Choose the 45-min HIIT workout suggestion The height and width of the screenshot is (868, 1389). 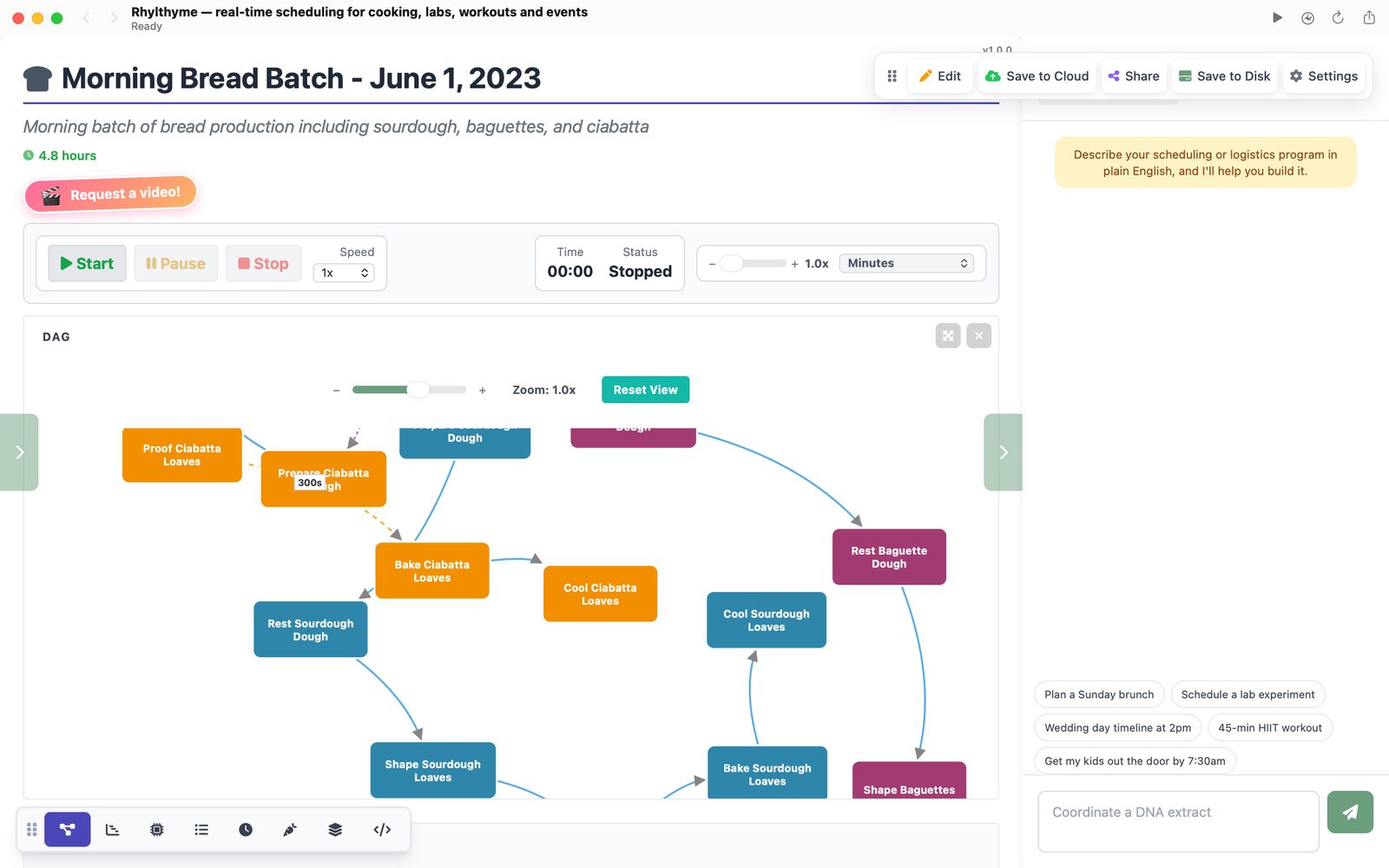pos(1269,727)
